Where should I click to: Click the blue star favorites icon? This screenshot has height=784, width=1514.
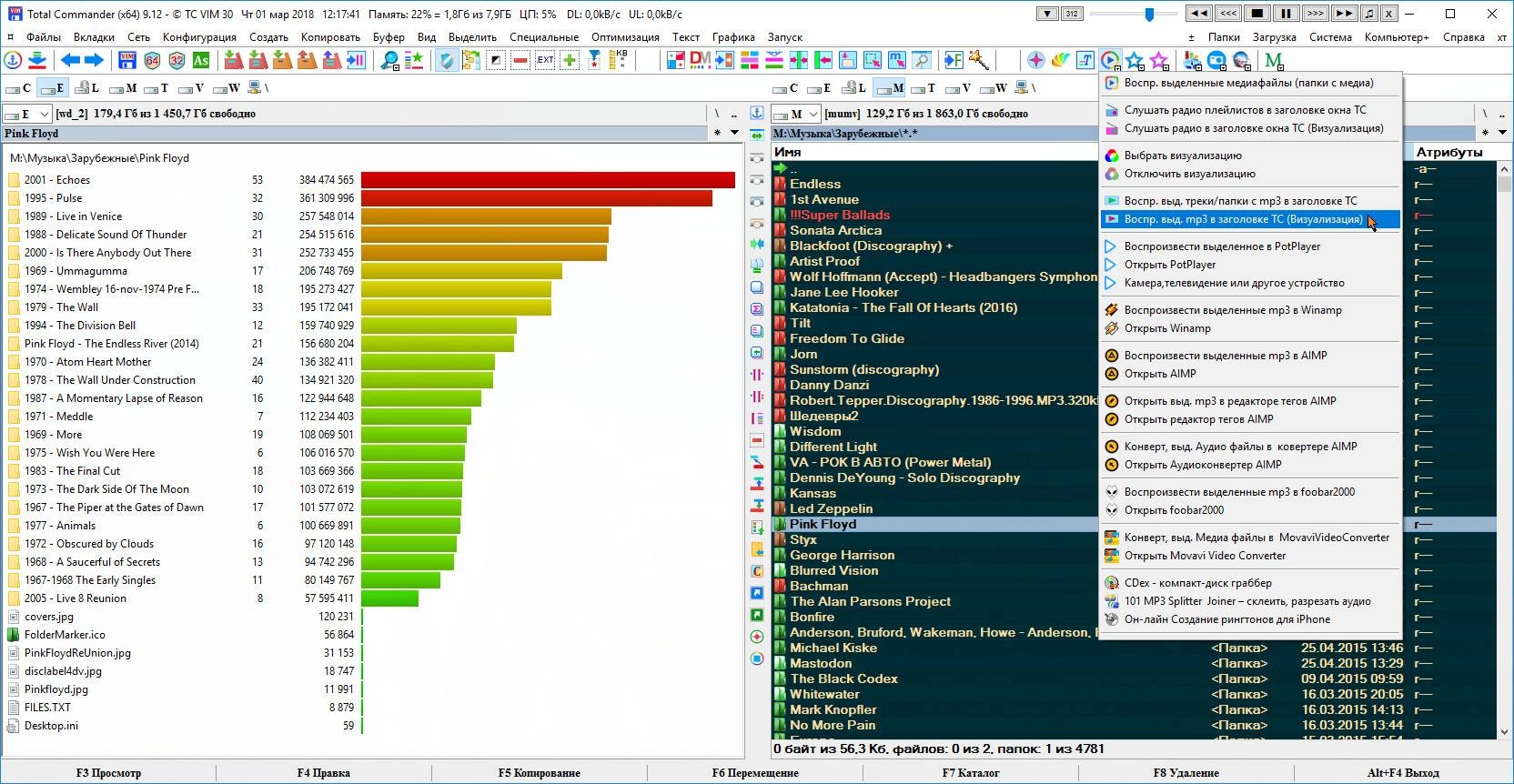coord(1135,61)
